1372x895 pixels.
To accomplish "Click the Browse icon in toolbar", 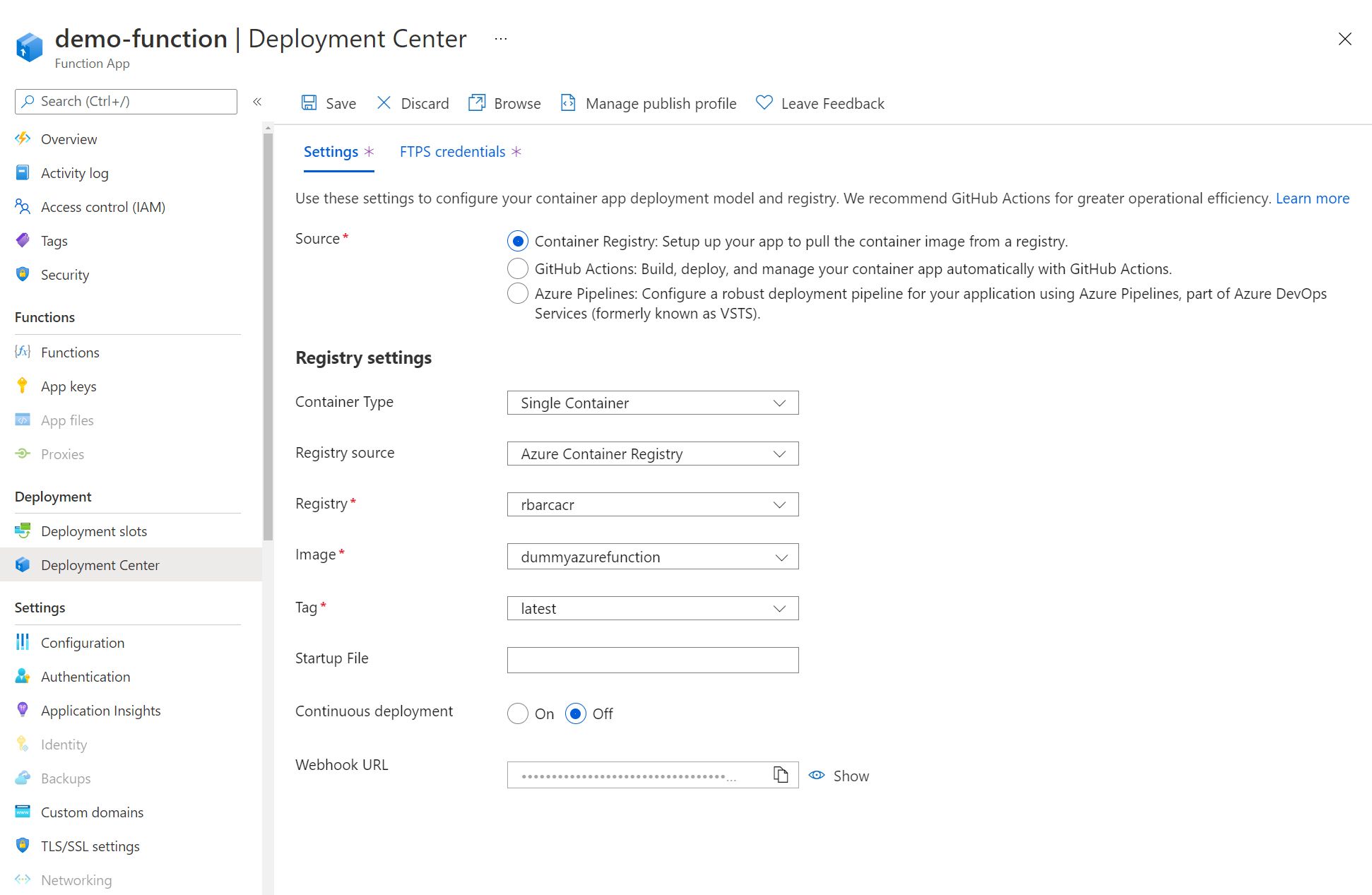I will [477, 103].
